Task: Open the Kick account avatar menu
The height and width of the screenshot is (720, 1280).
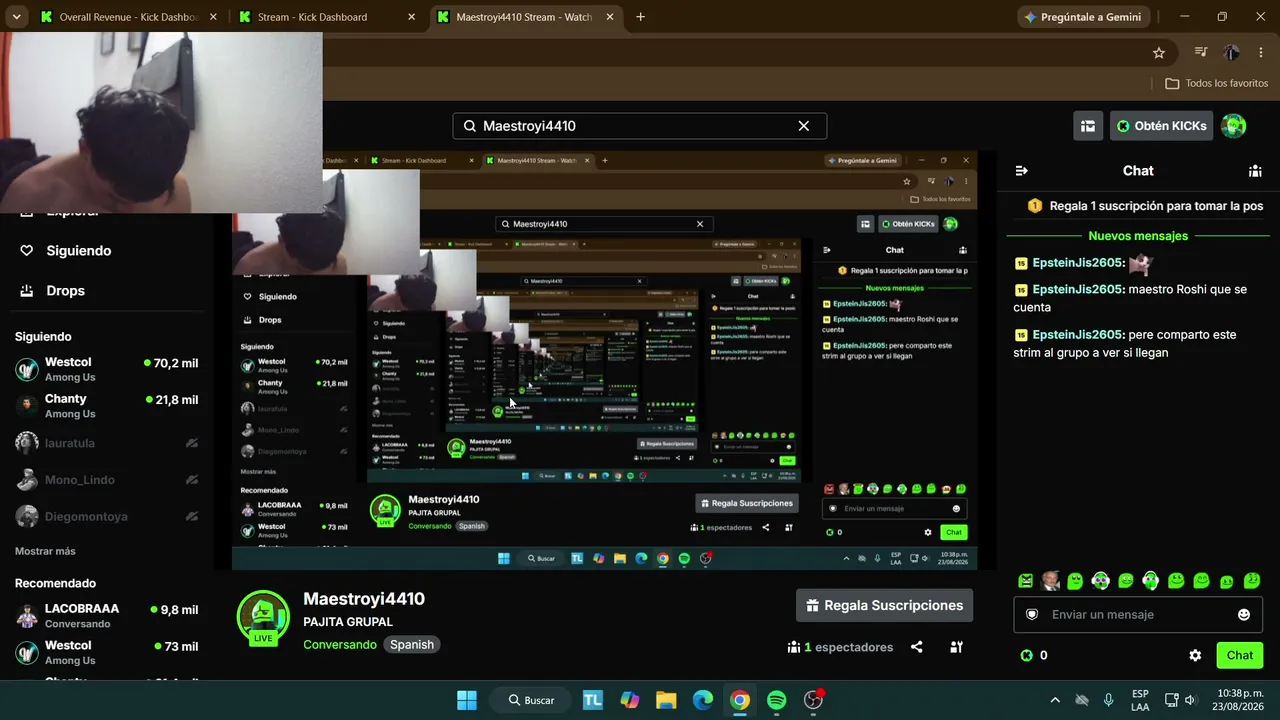Action: coord(1234,126)
